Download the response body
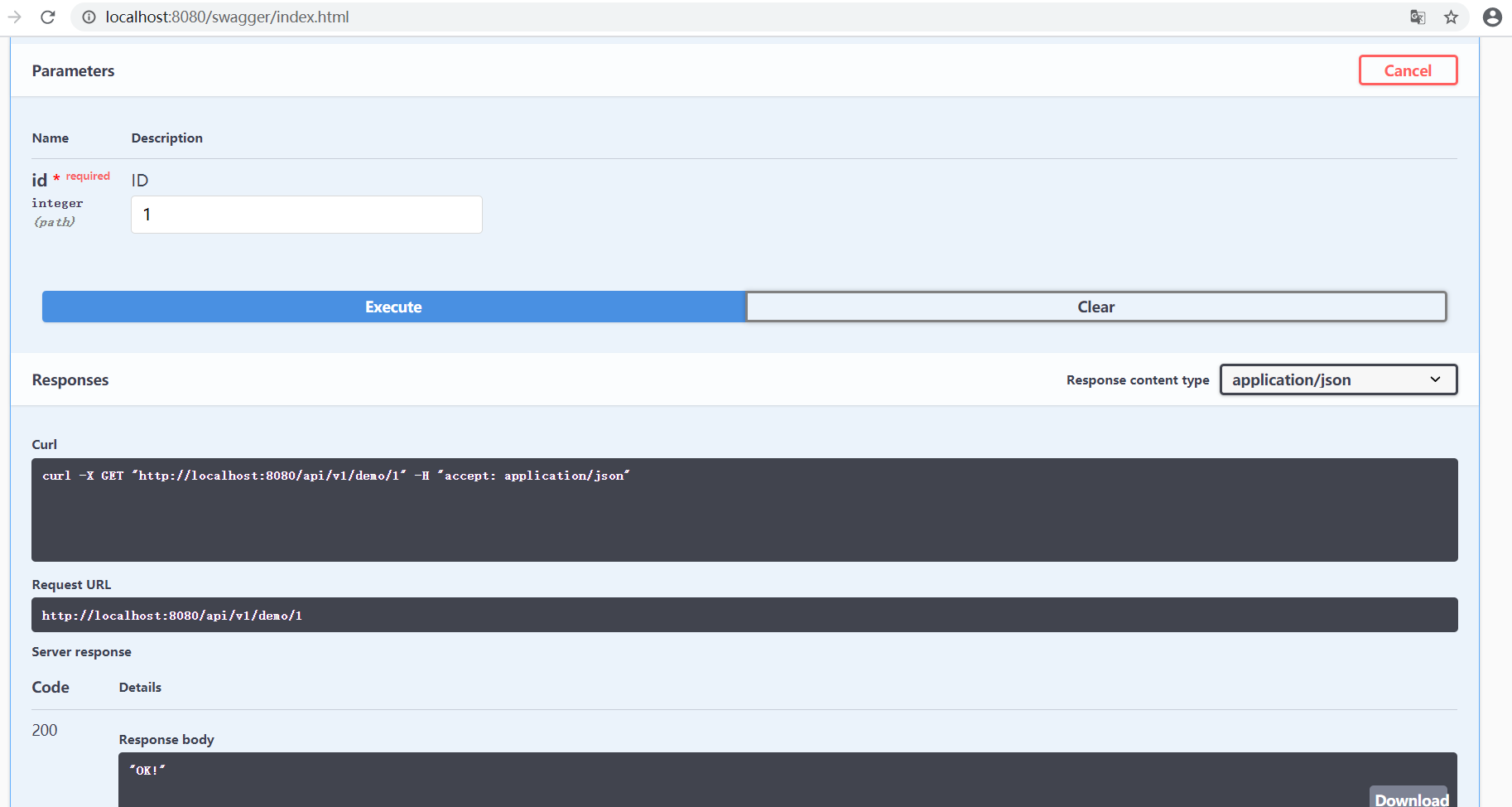The height and width of the screenshot is (807, 1512). coord(1411,798)
